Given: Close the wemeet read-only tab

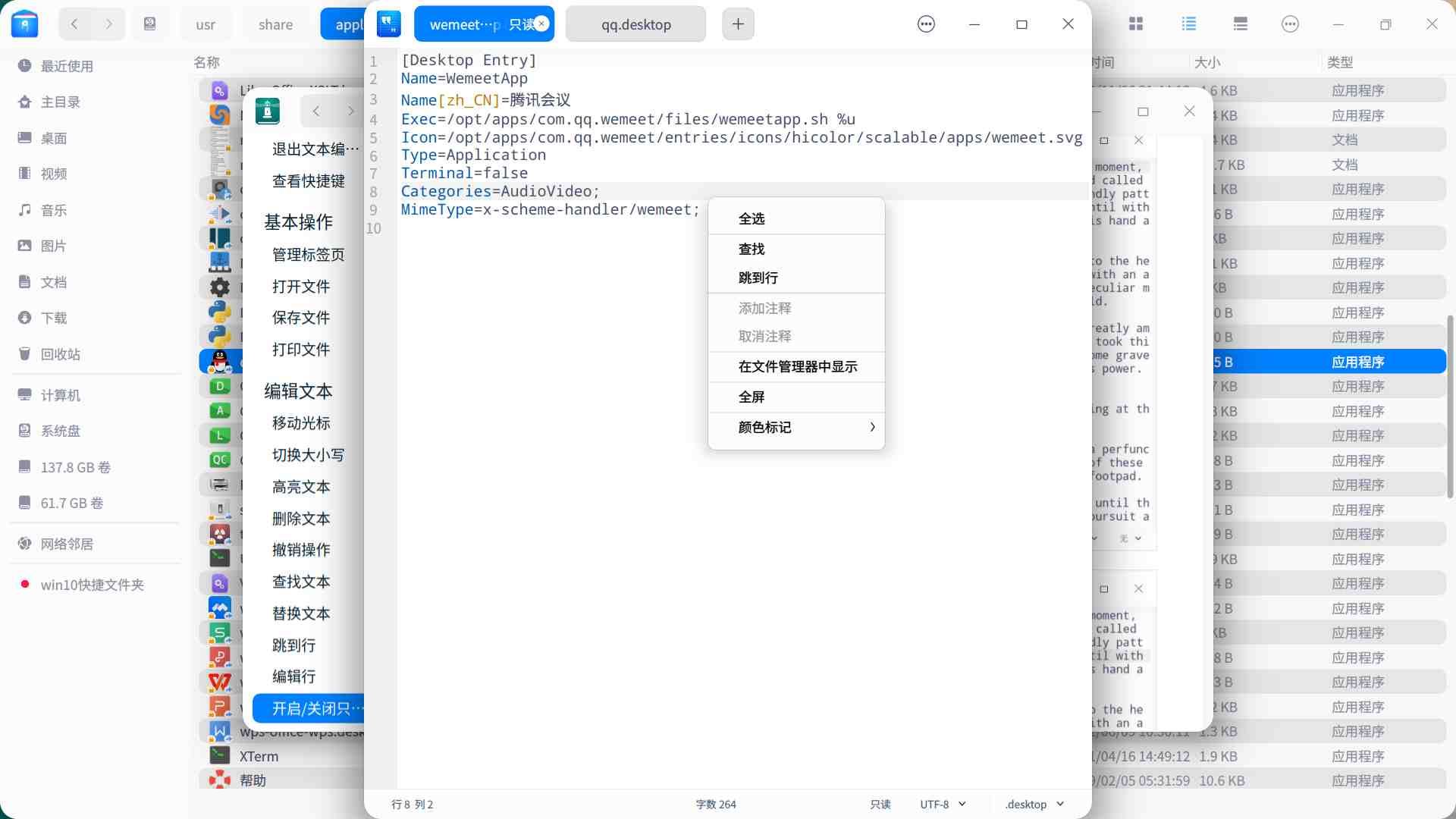Looking at the screenshot, I should 541,24.
